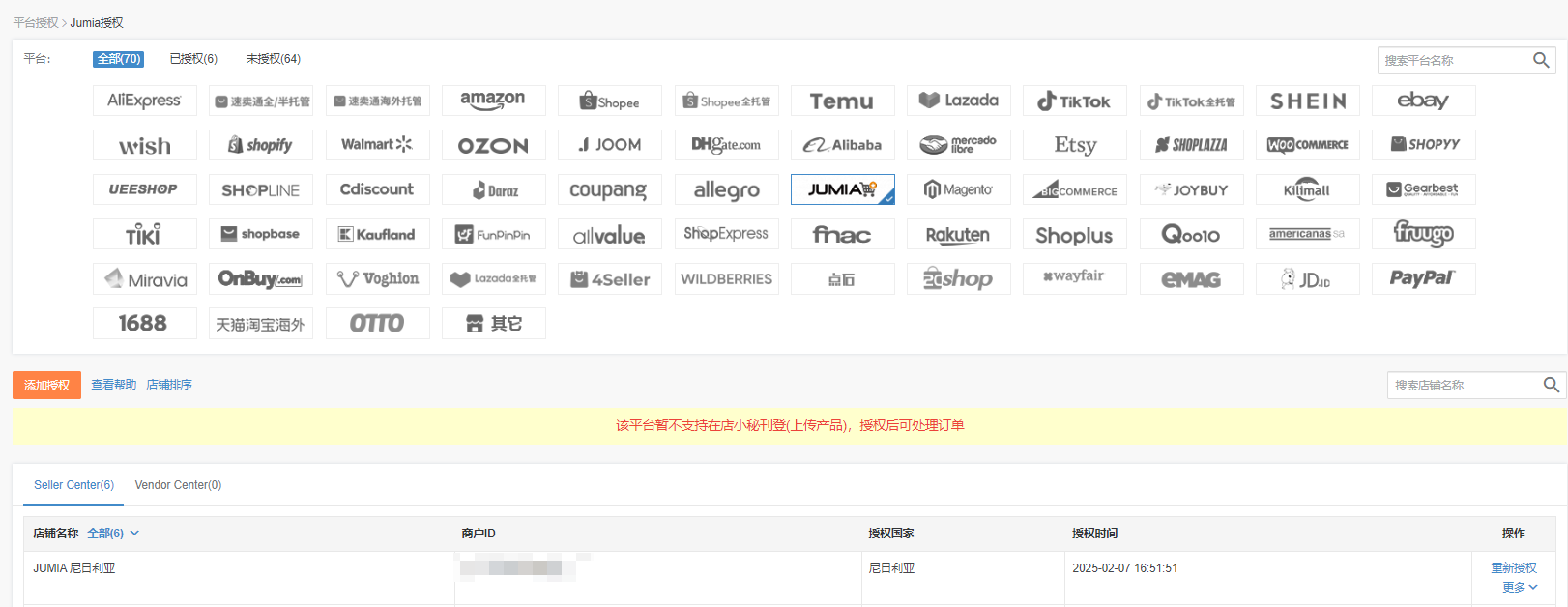Select the fruugo platform logo
Image resolution: width=1568 pixels, height=607 pixels.
tap(1424, 234)
